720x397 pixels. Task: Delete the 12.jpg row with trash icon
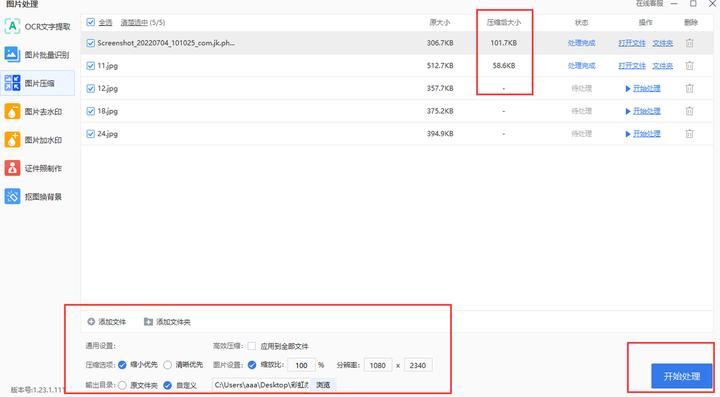tap(689, 88)
